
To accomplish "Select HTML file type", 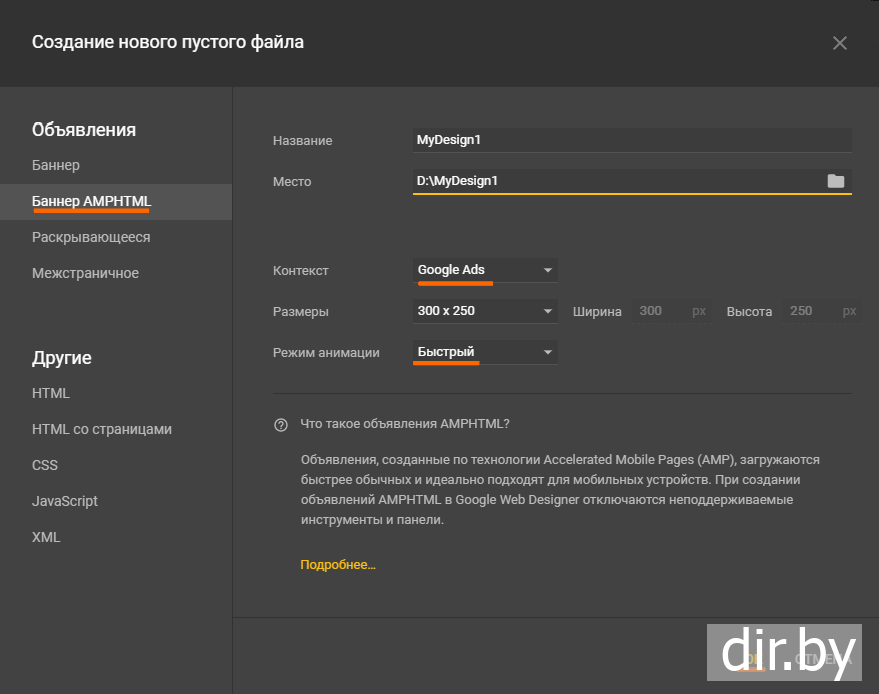I will [51, 393].
